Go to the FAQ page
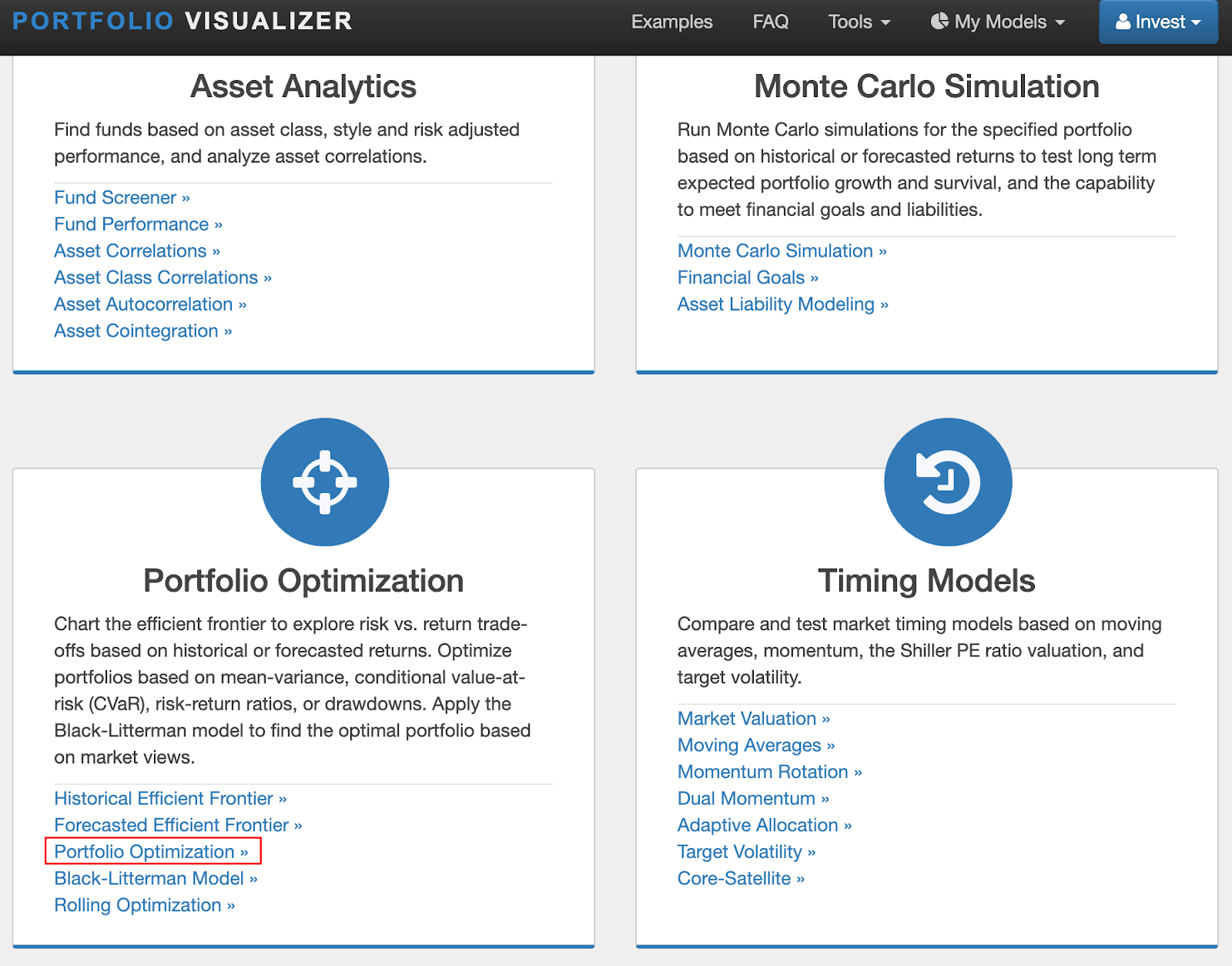 click(771, 22)
